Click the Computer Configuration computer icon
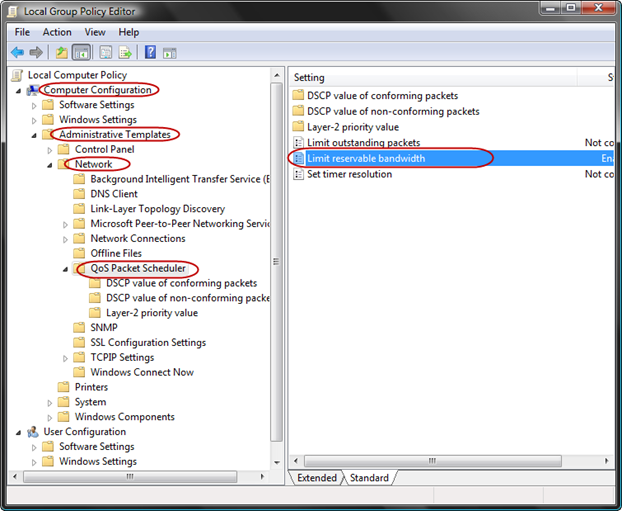Image resolution: width=622 pixels, height=511 pixels. point(33,90)
